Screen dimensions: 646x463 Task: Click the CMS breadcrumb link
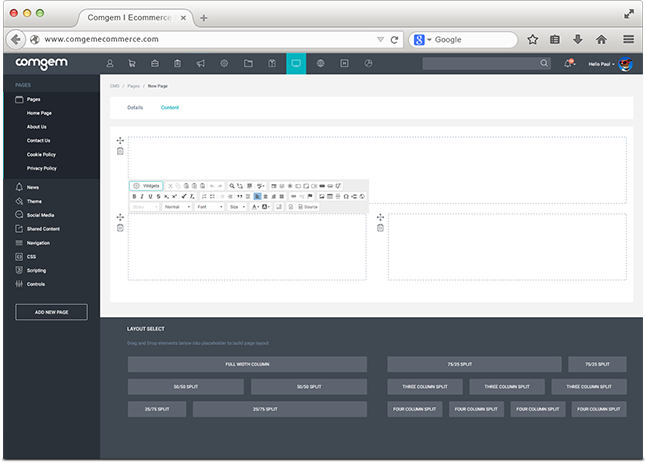[x=115, y=86]
